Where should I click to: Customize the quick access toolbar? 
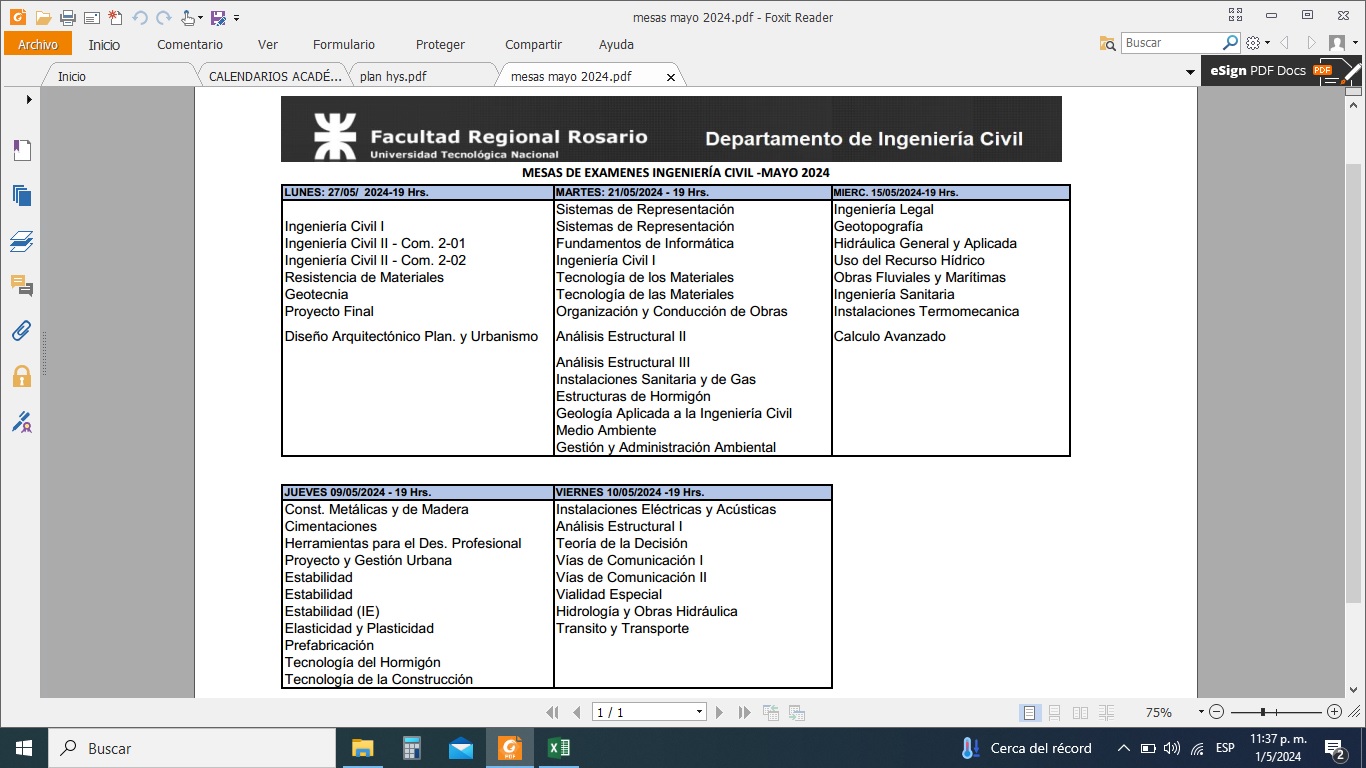(x=237, y=18)
